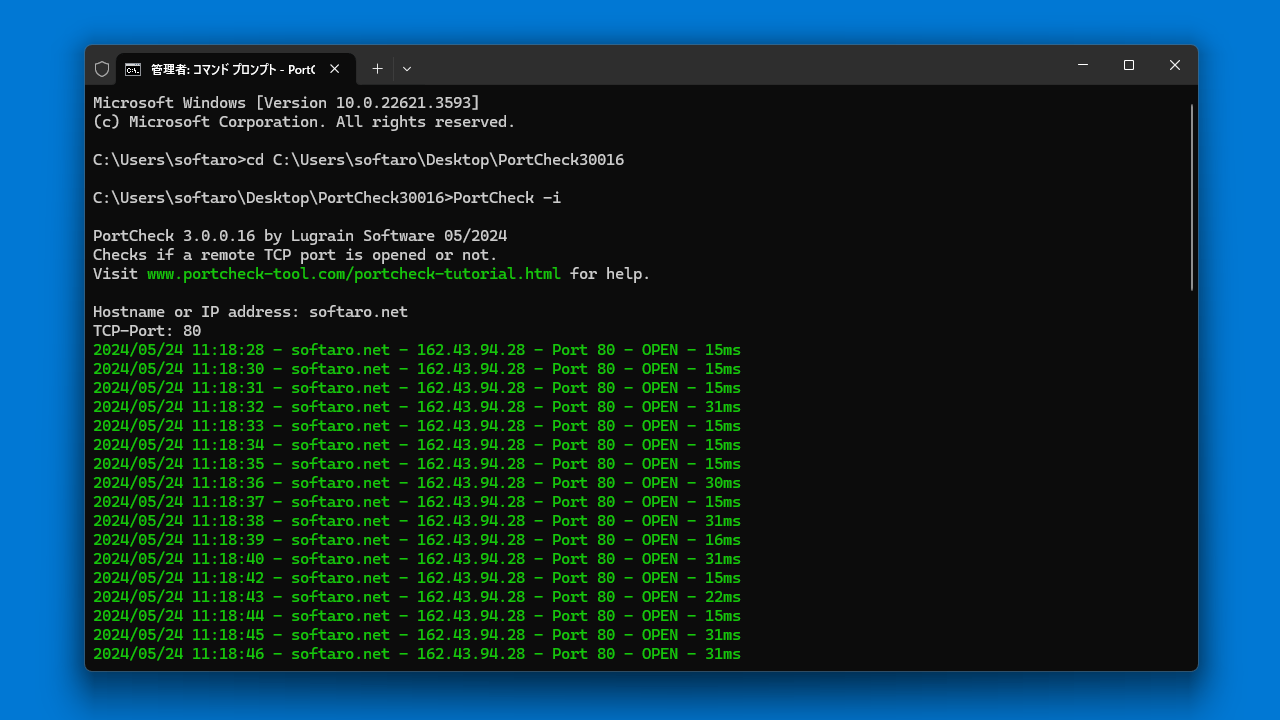Click the 11:18:35 log entry
Image resolution: width=1280 pixels, height=720 pixels.
[x=417, y=464]
